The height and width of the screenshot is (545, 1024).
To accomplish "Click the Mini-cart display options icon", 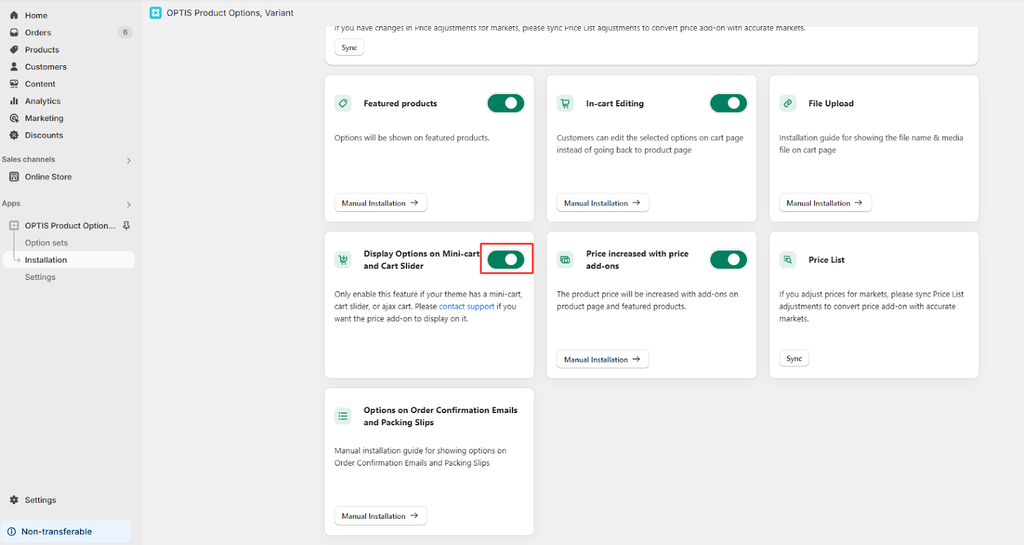I will (343, 260).
